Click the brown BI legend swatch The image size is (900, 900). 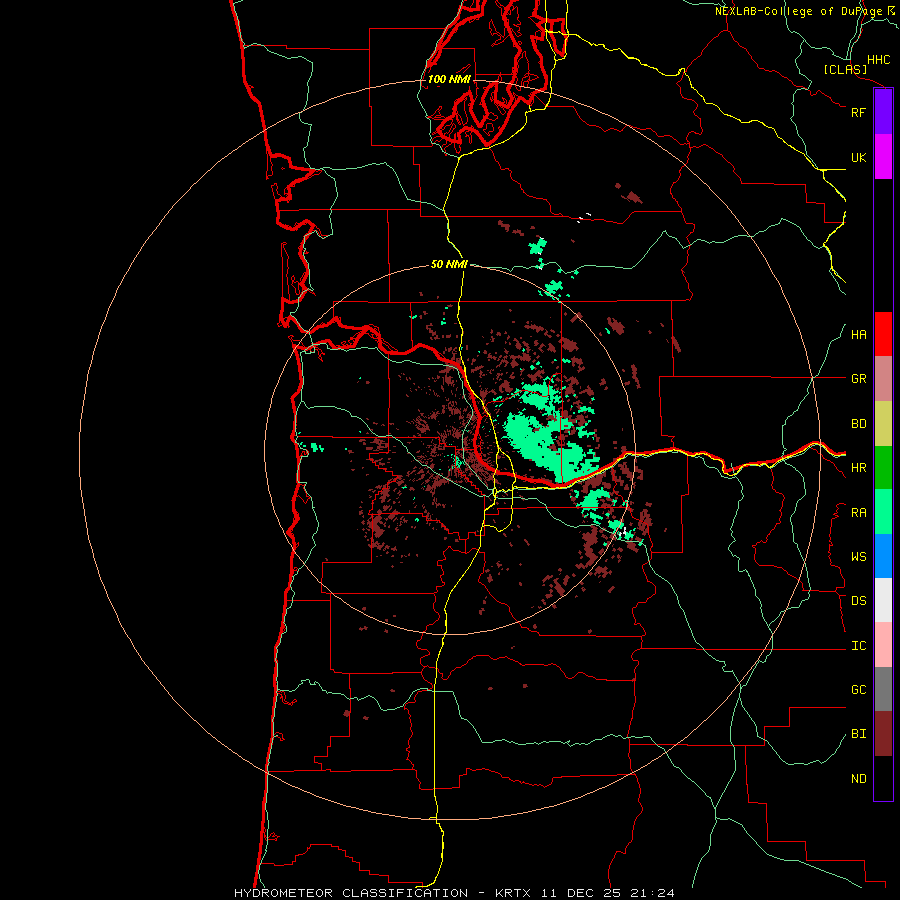pyautogui.click(x=883, y=734)
